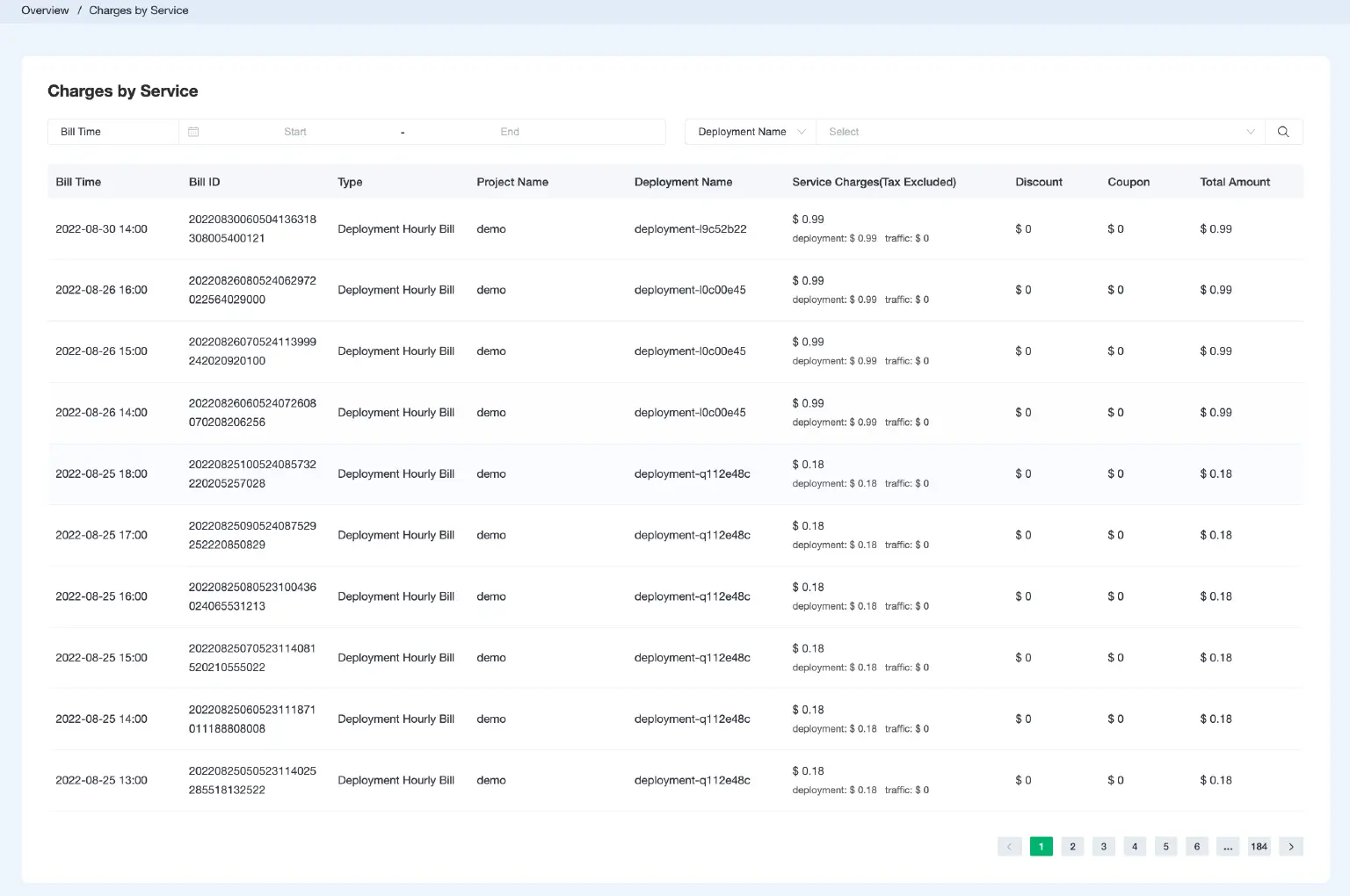The height and width of the screenshot is (896, 1350).
Task: Jump to page 3
Action: tap(1103, 847)
